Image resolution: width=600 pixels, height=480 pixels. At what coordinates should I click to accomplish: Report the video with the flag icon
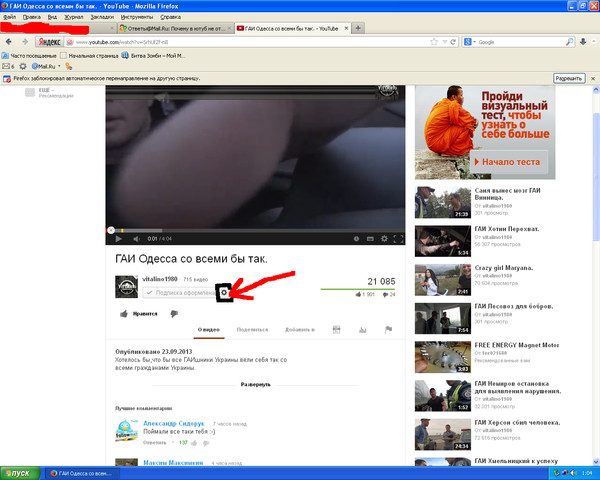click(388, 329)
